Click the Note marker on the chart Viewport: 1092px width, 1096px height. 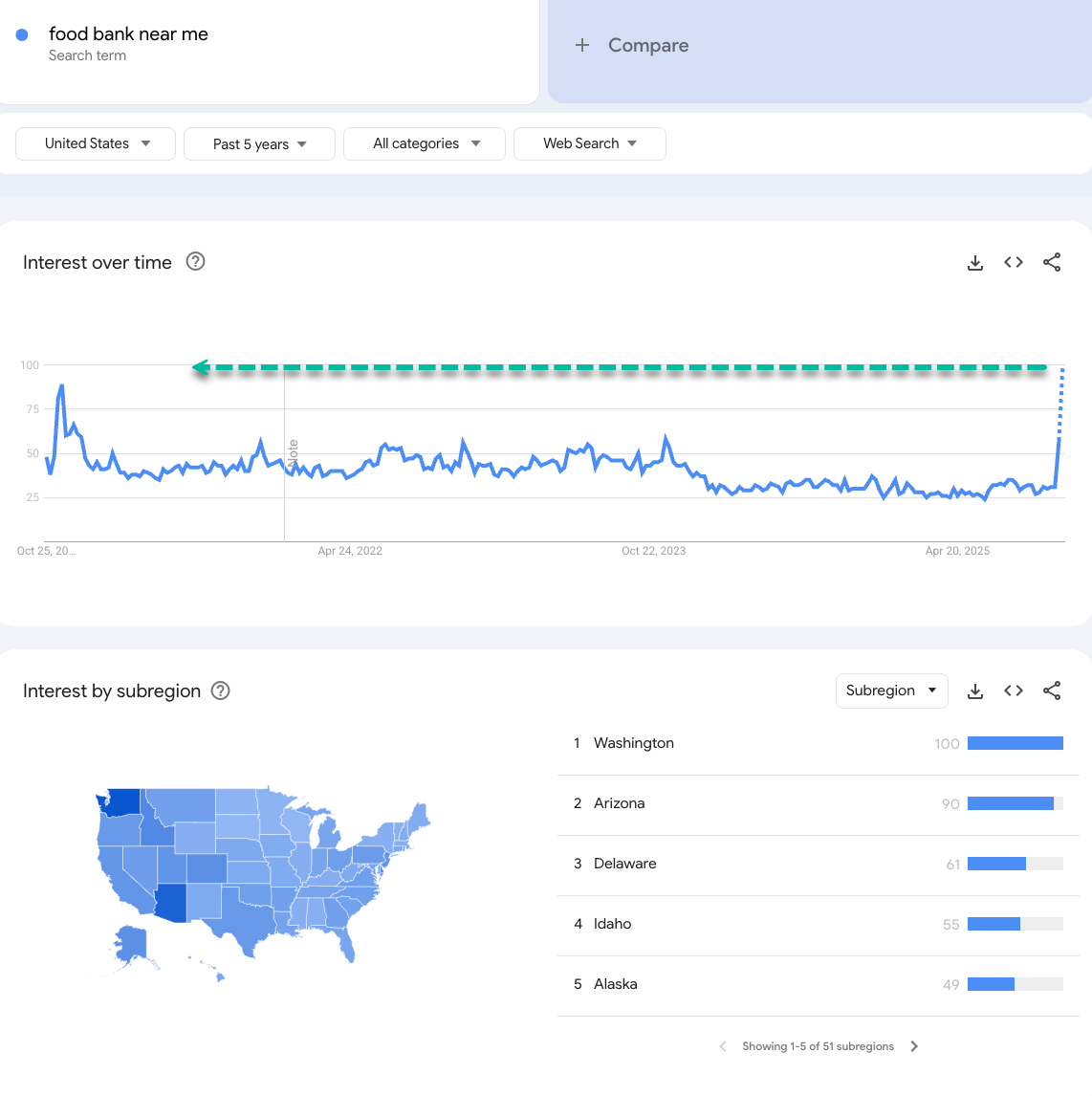tap(293, 451)
